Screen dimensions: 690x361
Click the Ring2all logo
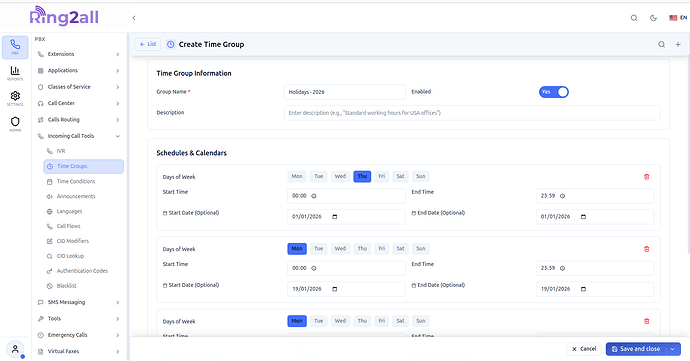(x=64, y=17)
